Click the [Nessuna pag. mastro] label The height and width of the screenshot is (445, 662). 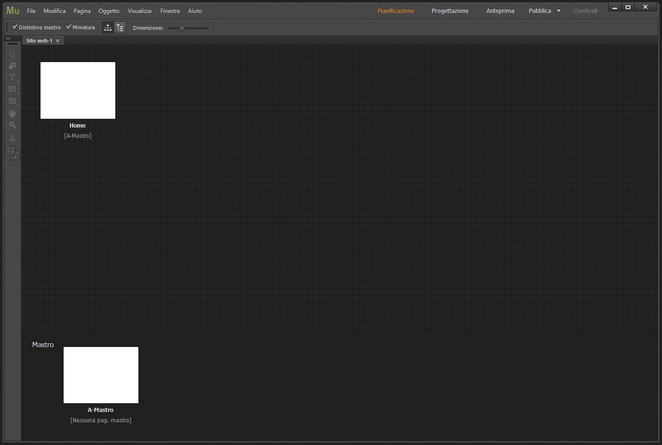pos(101,421)
